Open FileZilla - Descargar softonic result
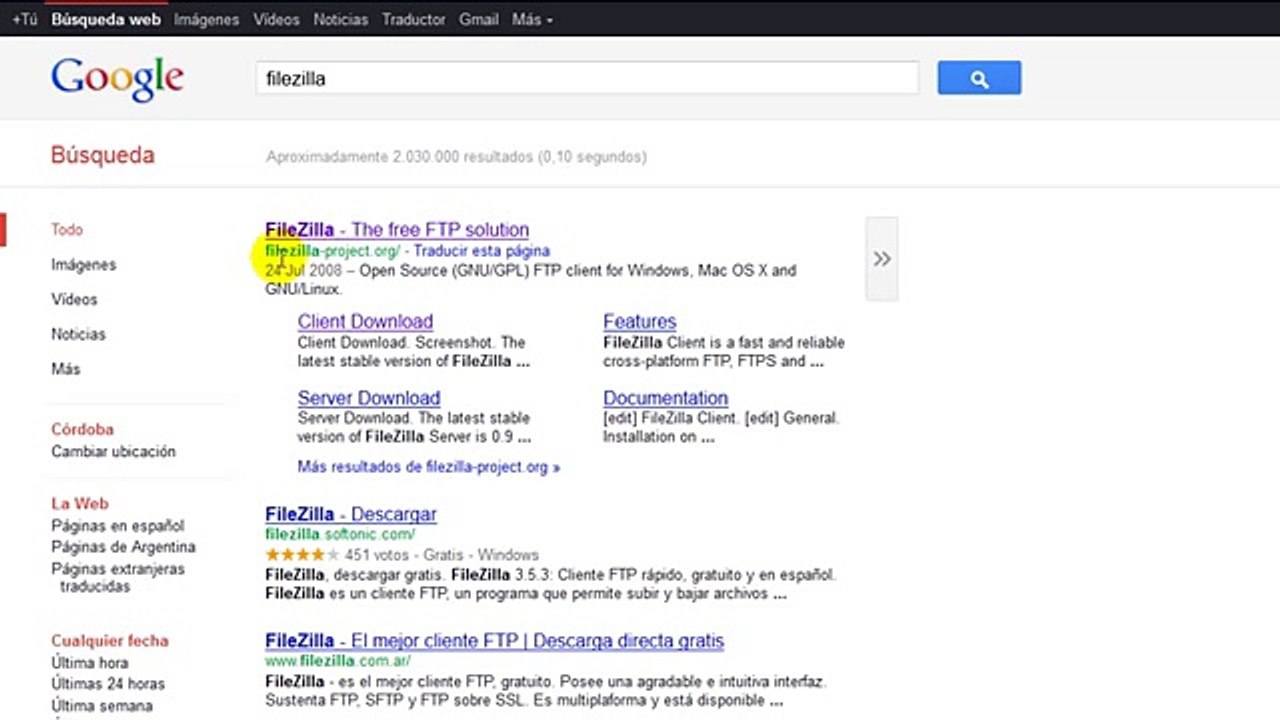 [351, 514]
